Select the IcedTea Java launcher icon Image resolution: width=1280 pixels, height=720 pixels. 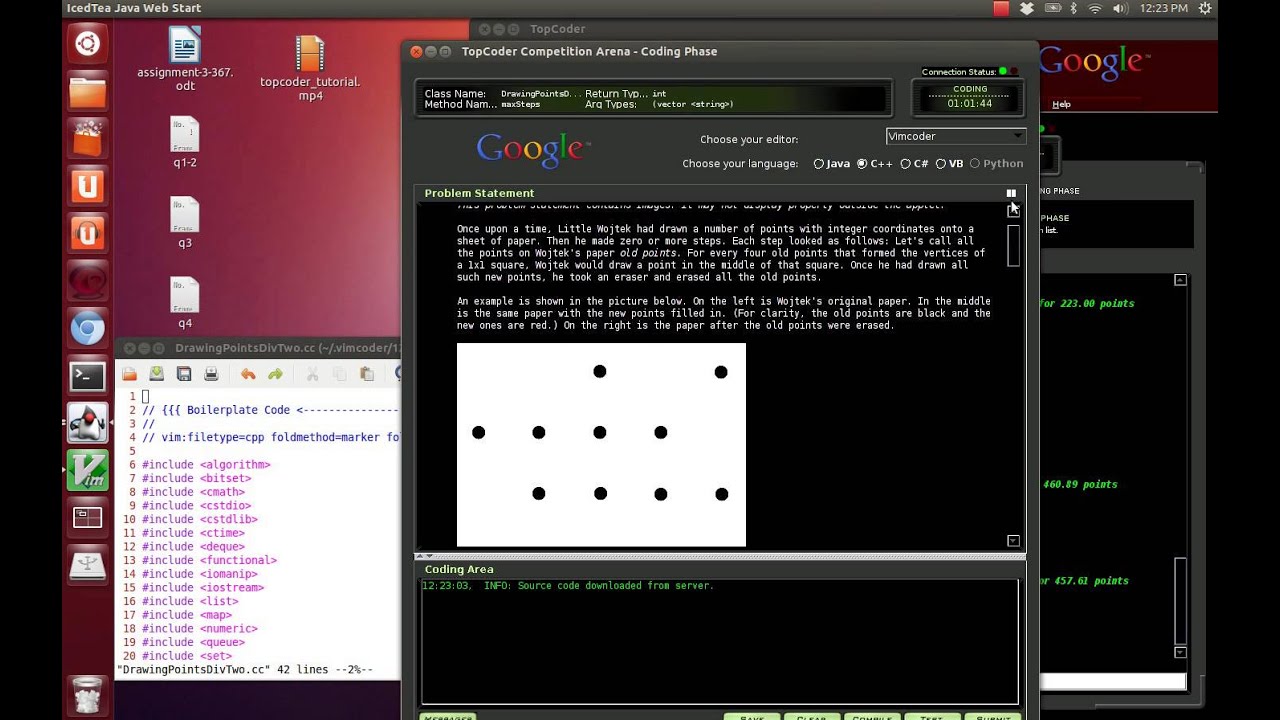[87, 423]
